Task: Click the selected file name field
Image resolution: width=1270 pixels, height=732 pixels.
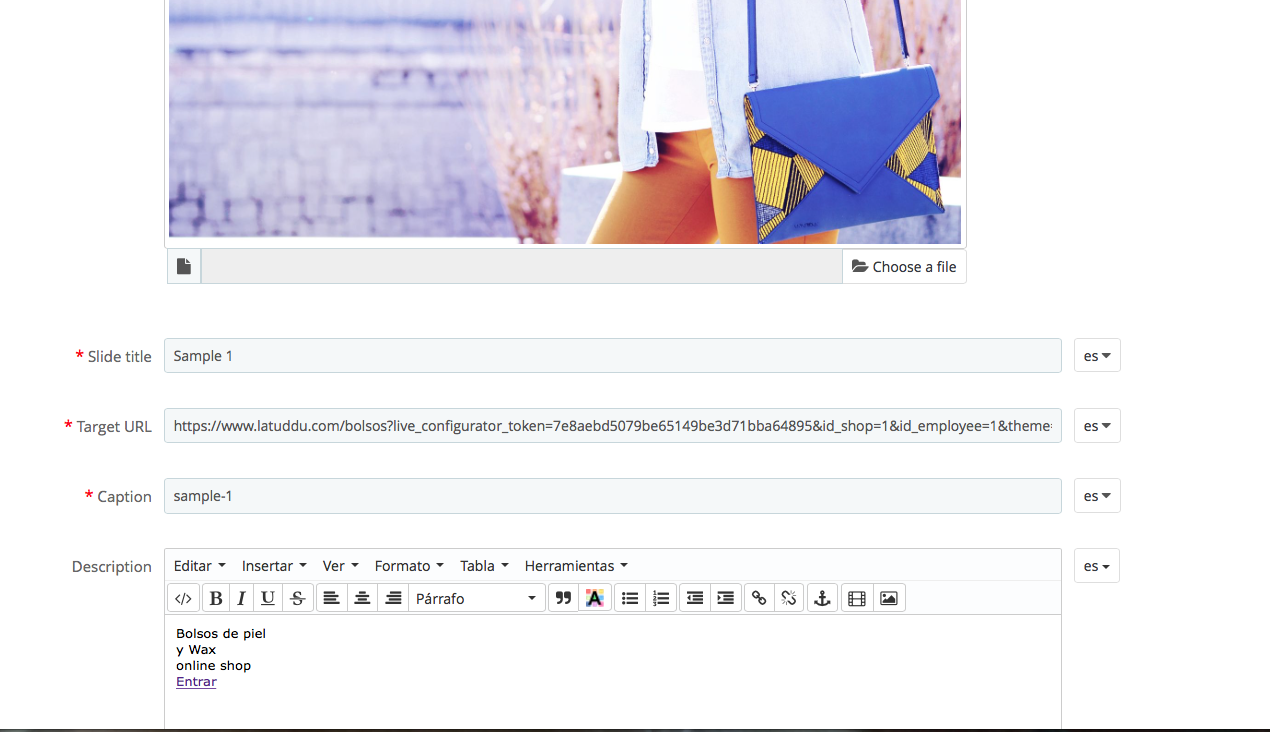Action: [522, 266]
